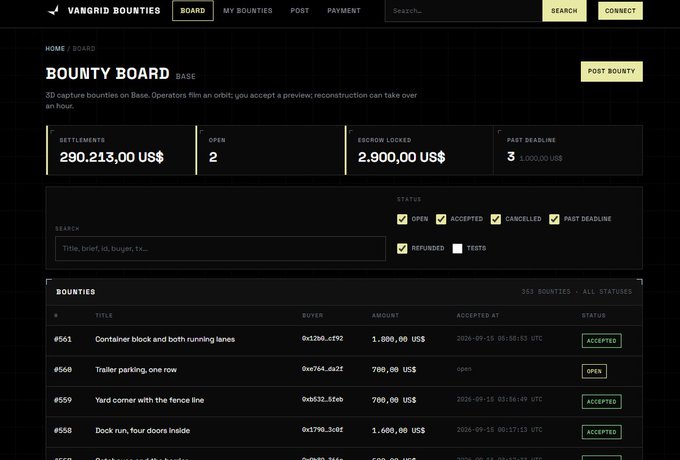Click buyer address 0x1790…3c0f
The image size is (680, 460).
click(x=322, y=429)
